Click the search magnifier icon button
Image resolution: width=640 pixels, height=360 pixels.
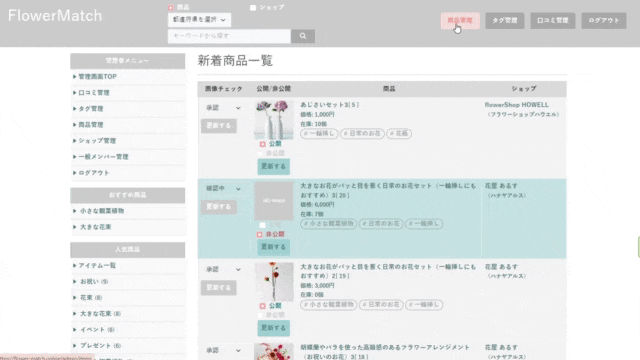click(302, 36)
